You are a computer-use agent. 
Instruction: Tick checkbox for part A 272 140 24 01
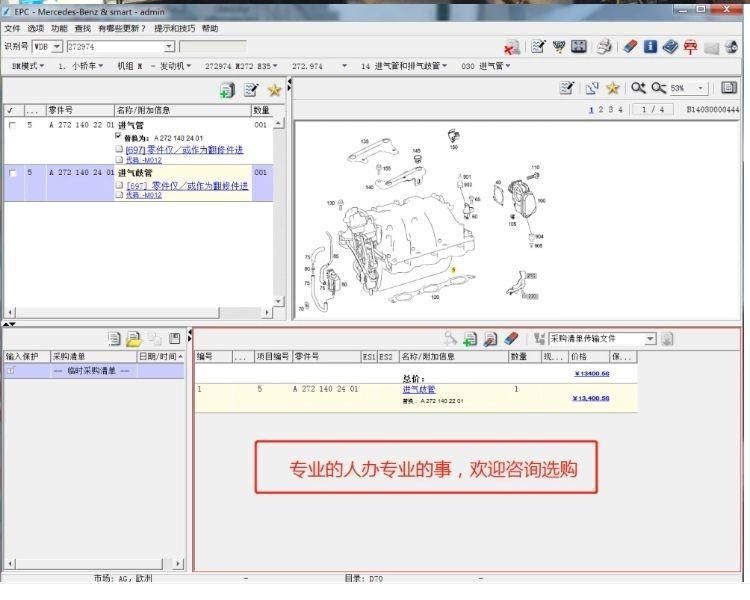click(12, 173)
